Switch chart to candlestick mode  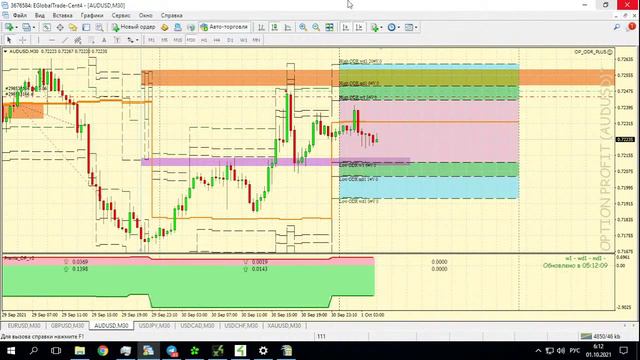pyautogui.click(x=275, y=27)
